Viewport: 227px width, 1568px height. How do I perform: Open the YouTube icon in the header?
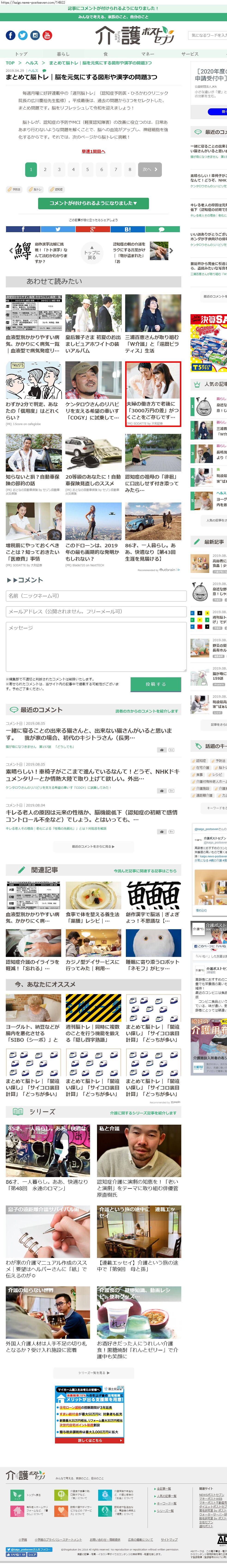47,35
